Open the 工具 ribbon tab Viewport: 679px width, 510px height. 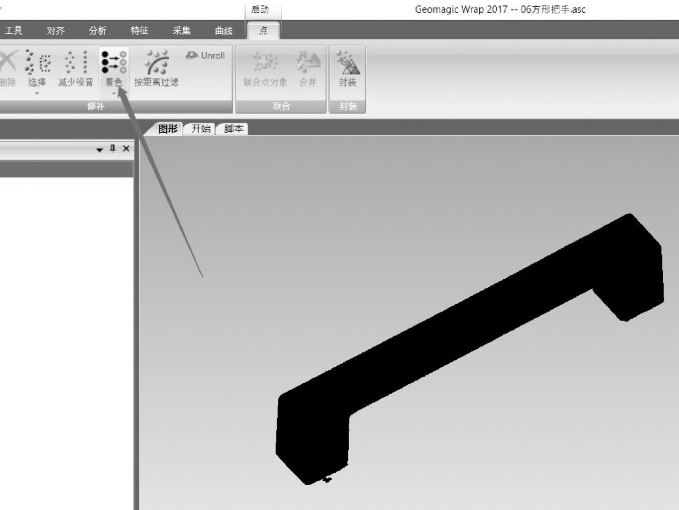[13, 31]
